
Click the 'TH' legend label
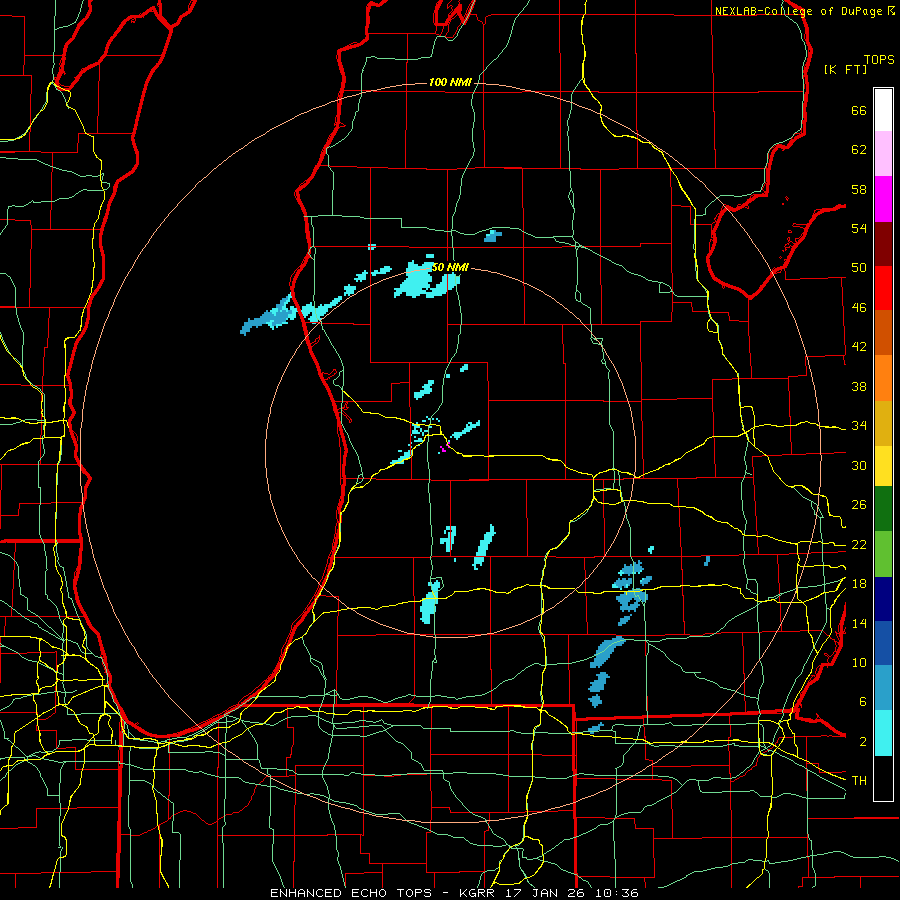(x=859, y=781)
